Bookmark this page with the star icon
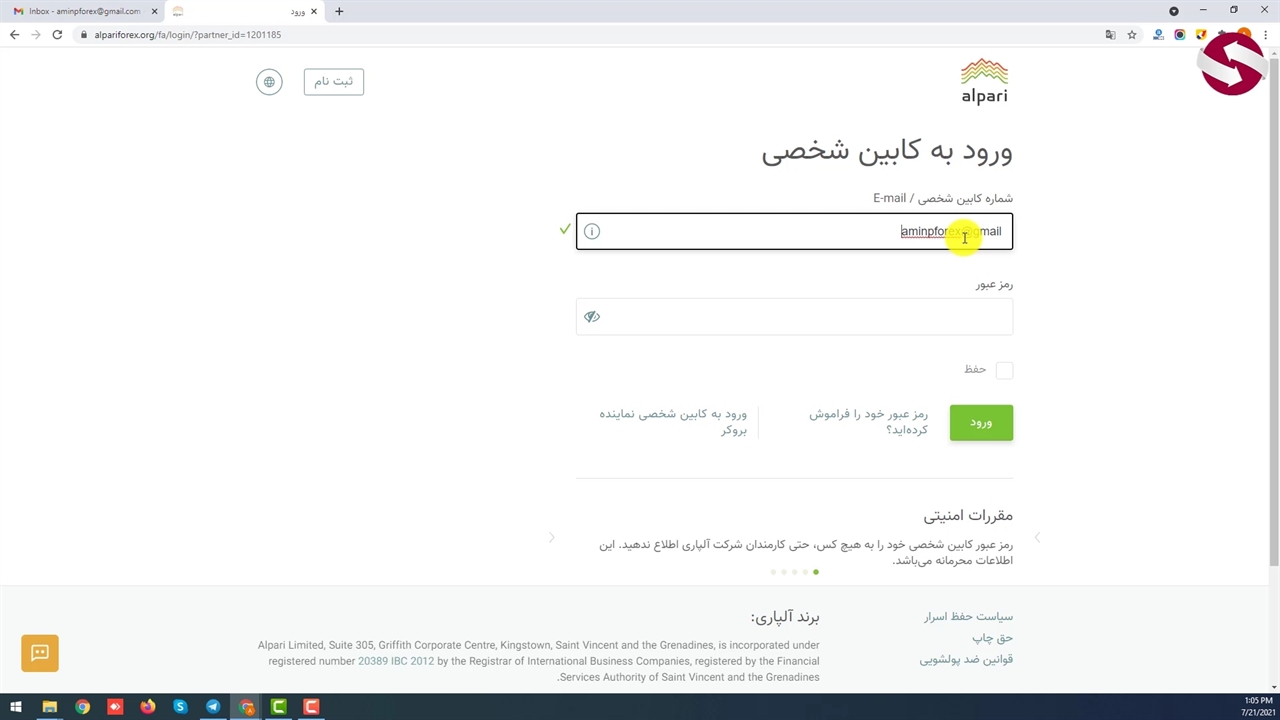Screen dimensions: 1280x720 pos(1132,35)
